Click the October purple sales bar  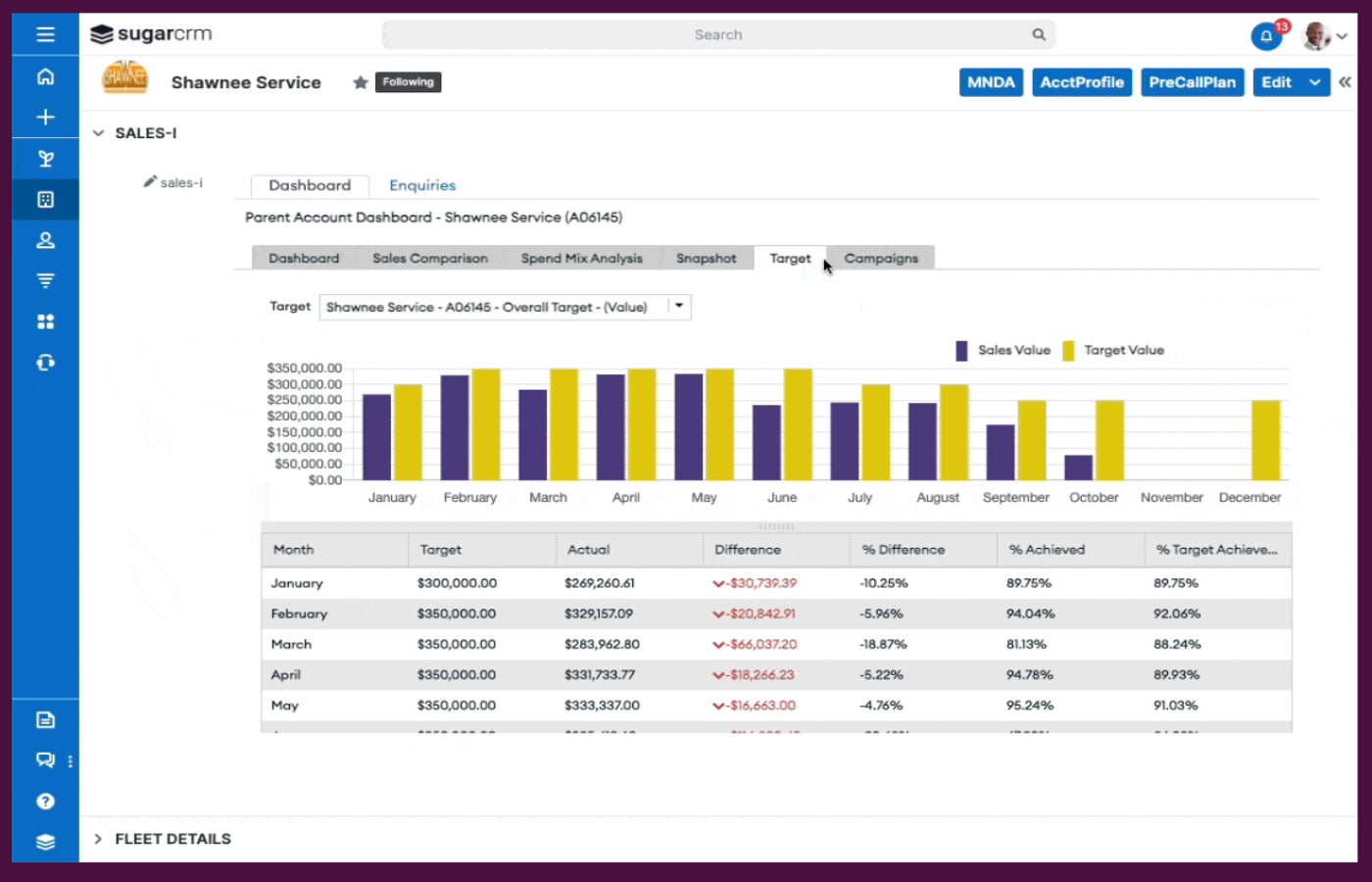coord(1078,467)
